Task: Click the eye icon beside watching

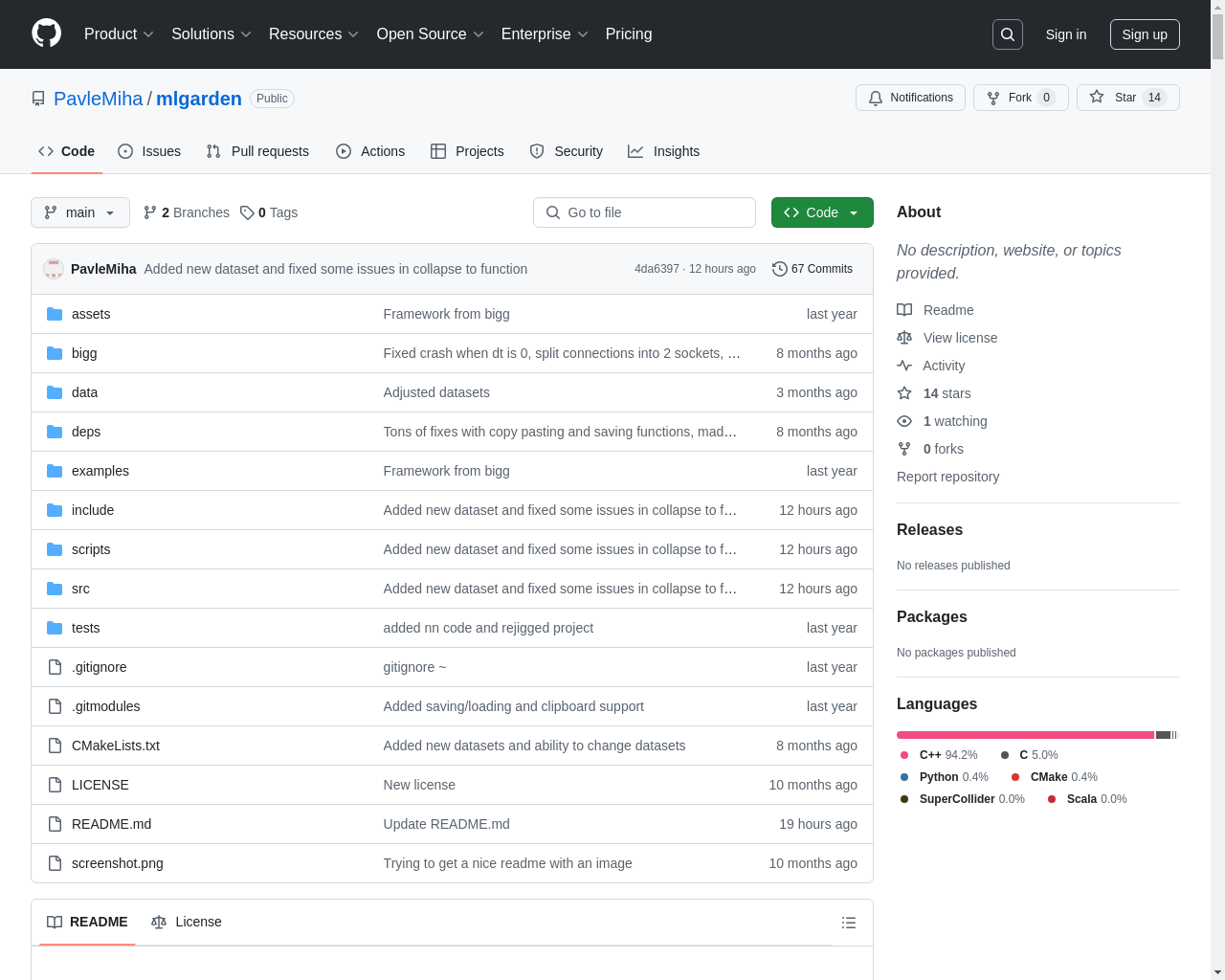Action: (x=904, y=421)
